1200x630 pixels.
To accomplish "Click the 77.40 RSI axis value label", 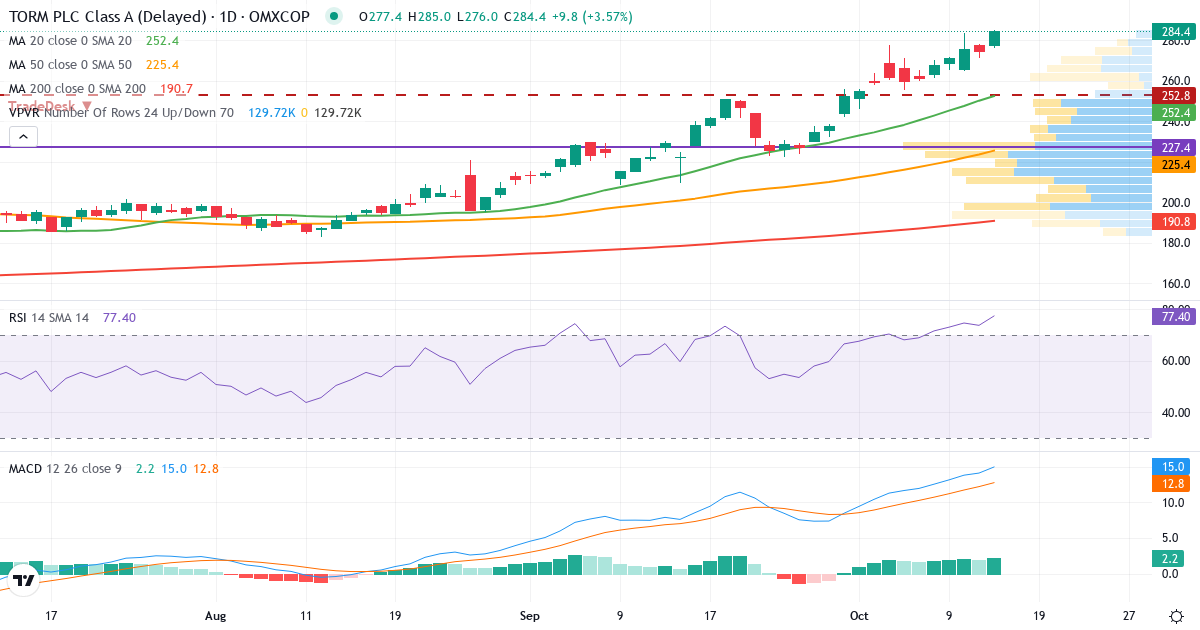I will [x=1175, y=316].
